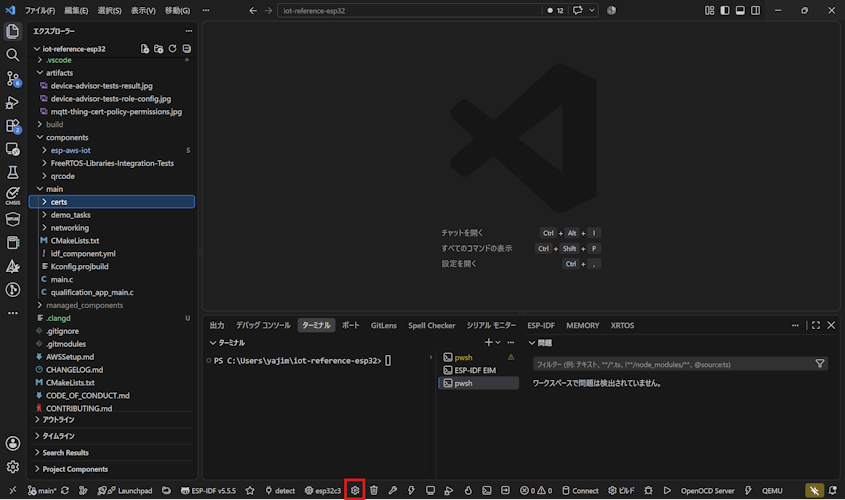
Task: Click the trash full clean icon in status bar
Action: [x=374, y=490]
